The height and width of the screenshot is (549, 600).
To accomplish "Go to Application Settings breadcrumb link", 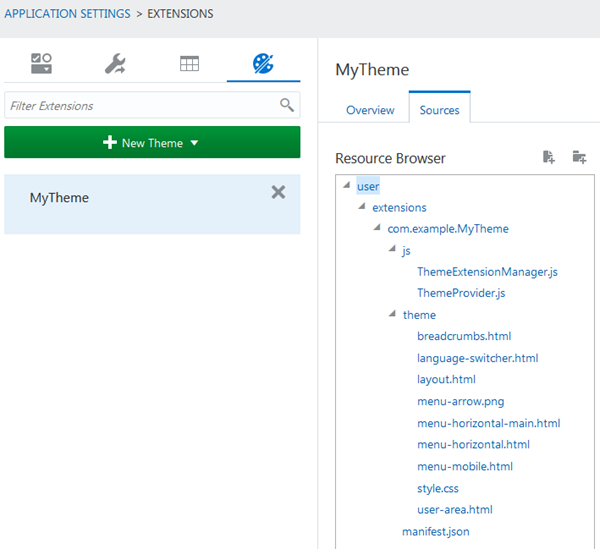I will [67, 14].
